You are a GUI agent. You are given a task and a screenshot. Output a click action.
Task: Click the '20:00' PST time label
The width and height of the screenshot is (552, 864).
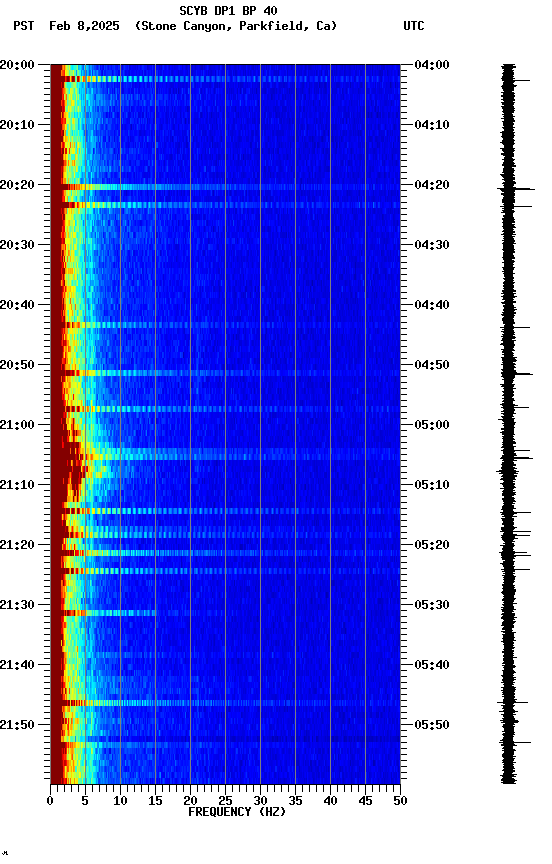pyautogui.click(x=17, y=65)
